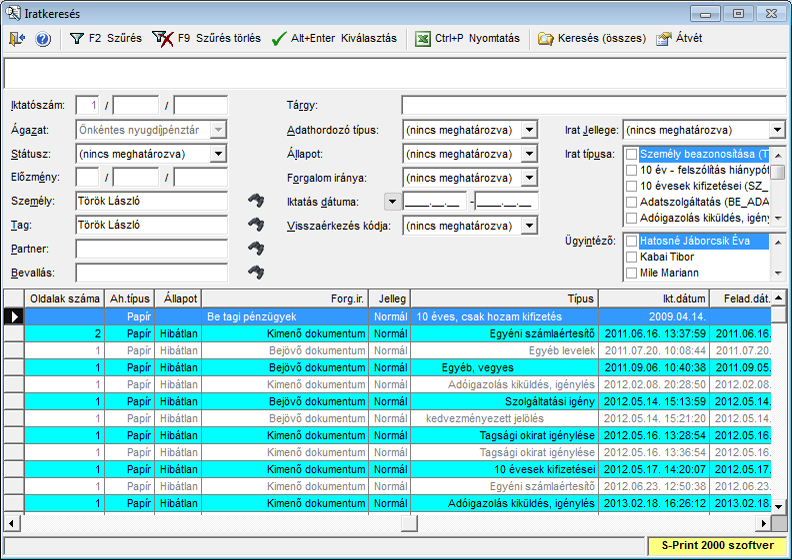The image size is (792, 560).
Task: Sort by Oldalak száma column header
Action: click(65, 298)
